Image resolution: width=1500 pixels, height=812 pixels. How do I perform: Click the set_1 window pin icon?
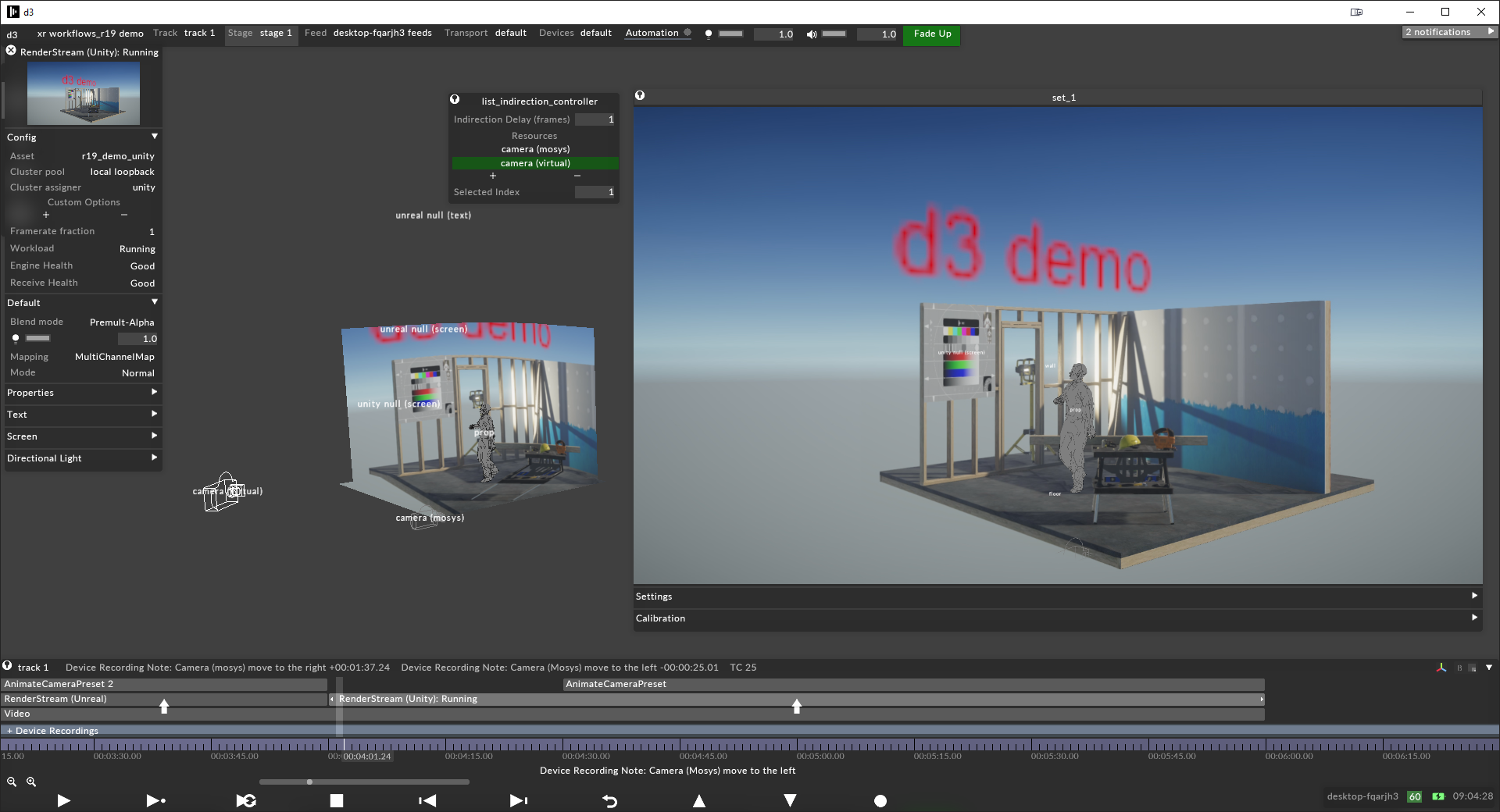(640, 95)
